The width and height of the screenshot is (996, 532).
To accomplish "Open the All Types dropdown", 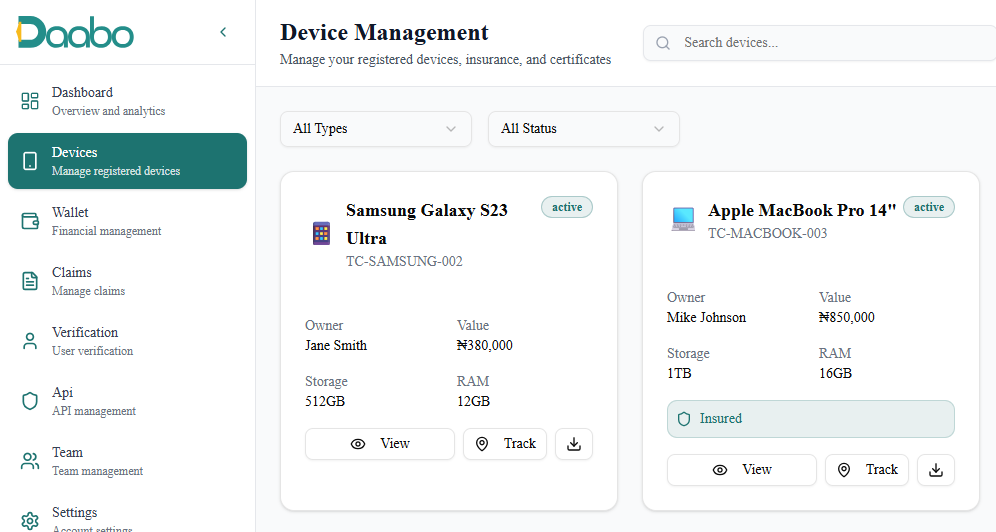I will coord(375,129).
